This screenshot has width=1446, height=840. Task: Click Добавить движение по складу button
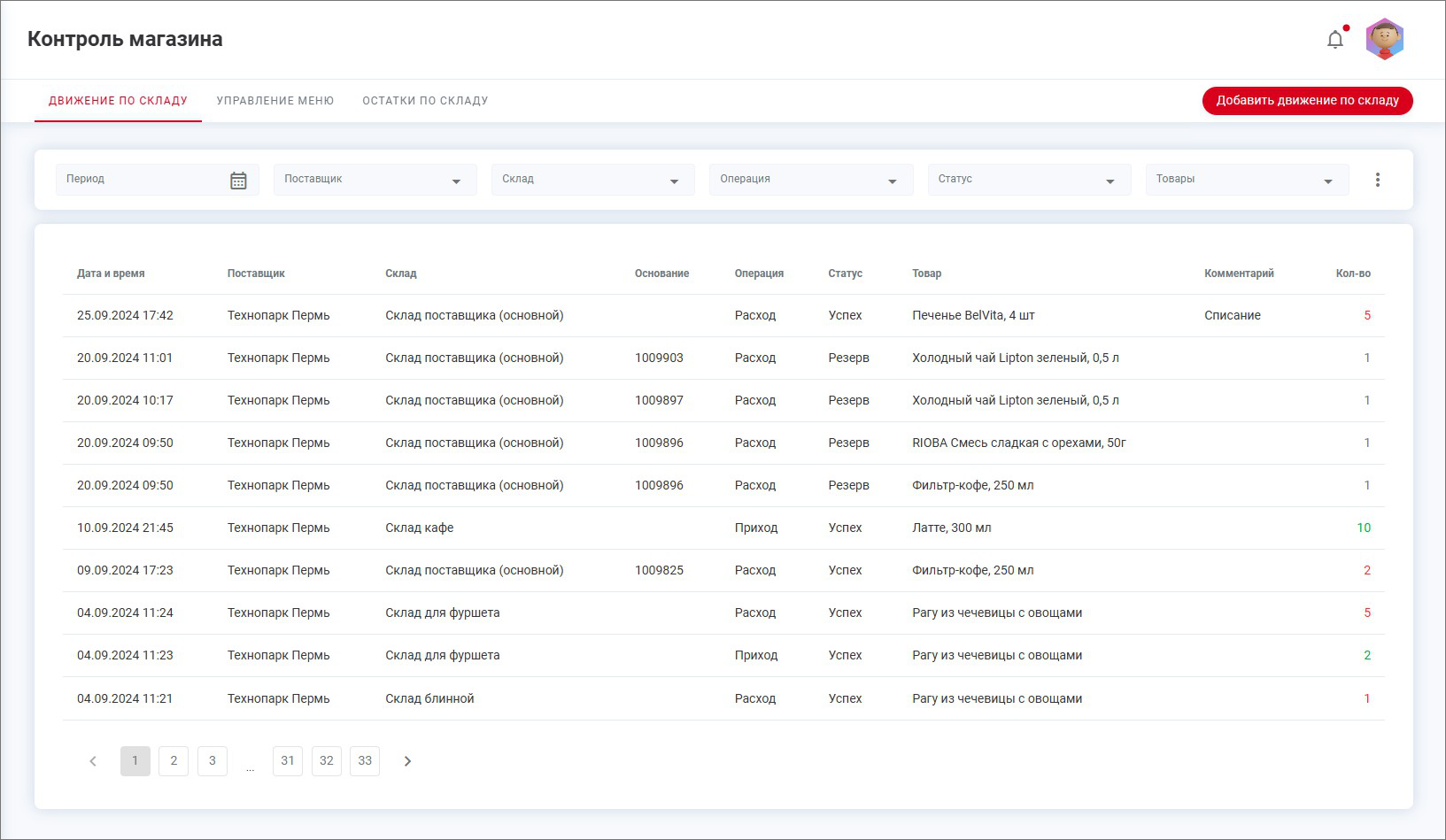[1307, 101]
